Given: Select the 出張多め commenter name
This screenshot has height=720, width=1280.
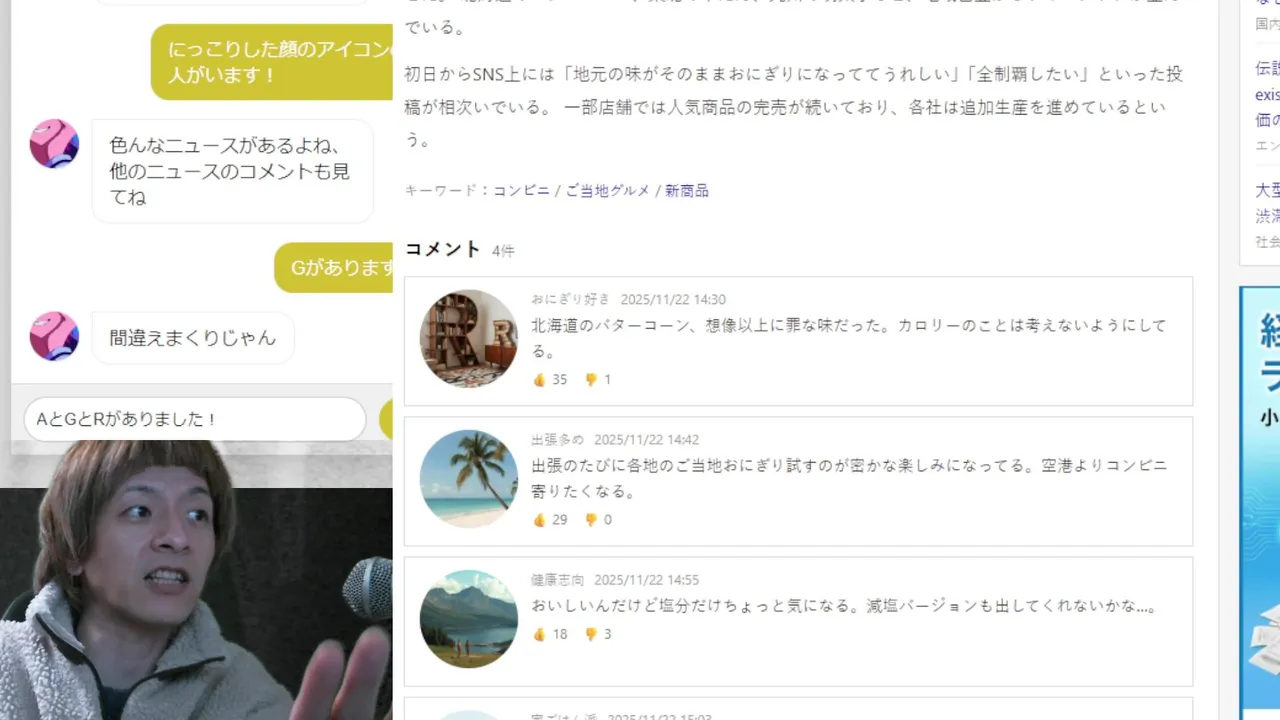Looking at the screenshot, I should 557,439.
